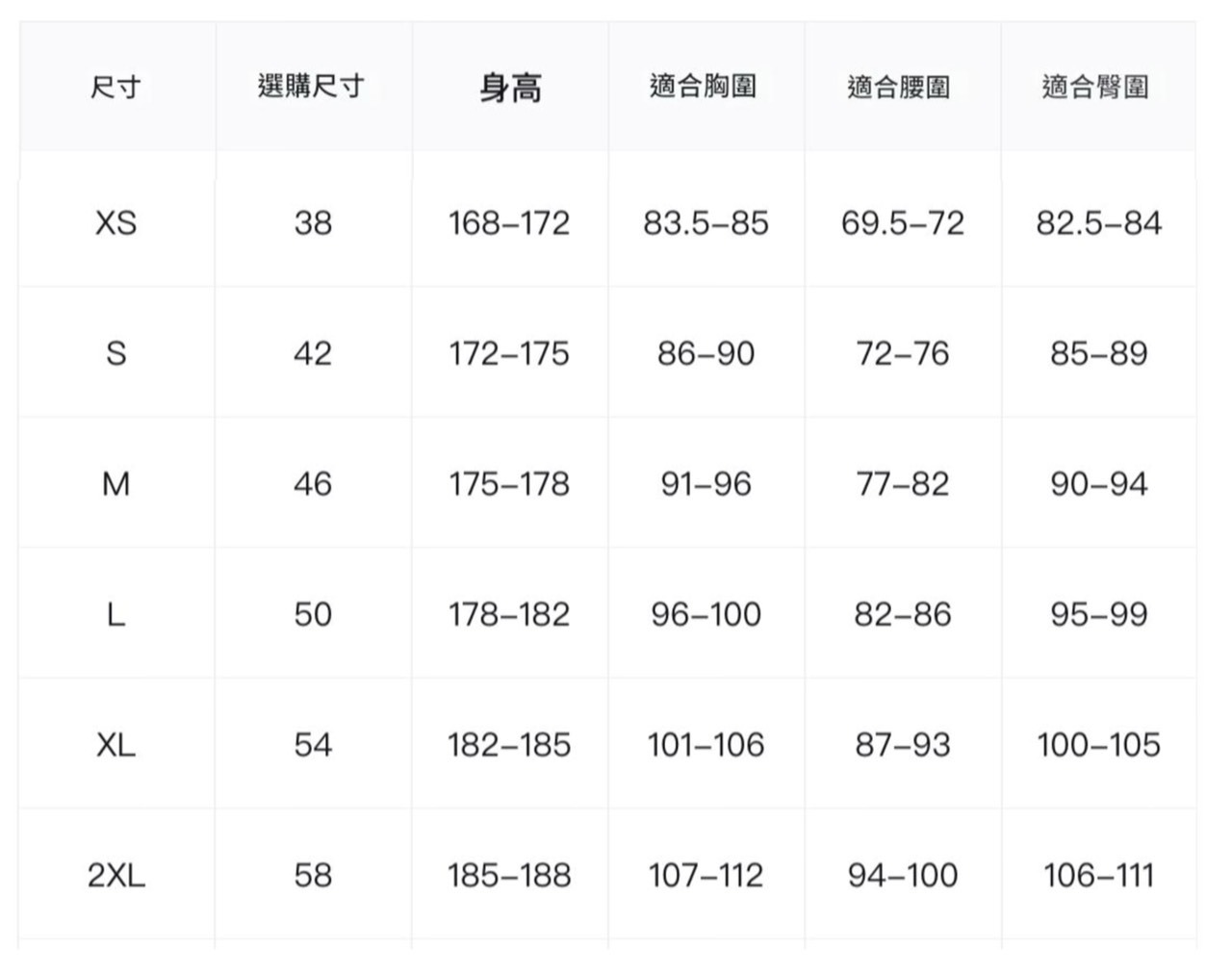The width and height of the screenshot is (1232, 974).
Task: Click the 2XL size row label
Action: [115, 875]
